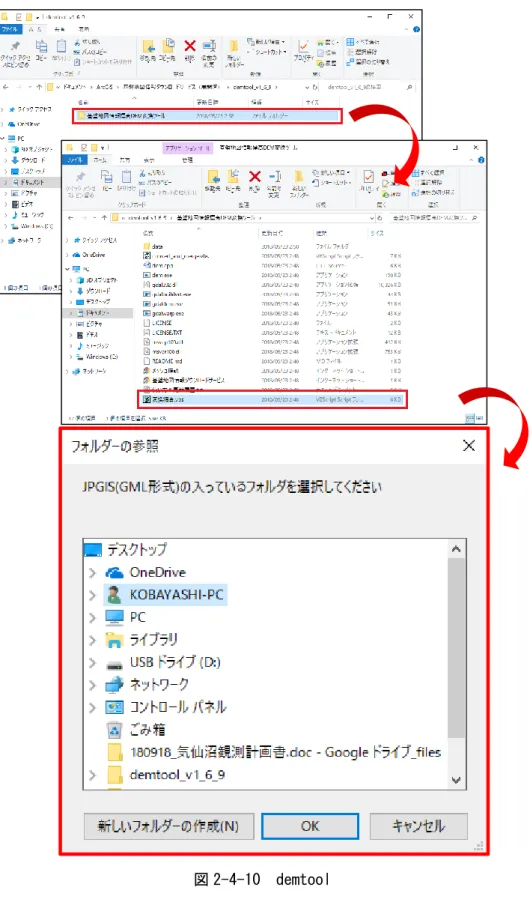Viewport: 530px width, 911px height.
Task: Open the 共有 tab in the middle Explorer window
Action: (125, 160)
